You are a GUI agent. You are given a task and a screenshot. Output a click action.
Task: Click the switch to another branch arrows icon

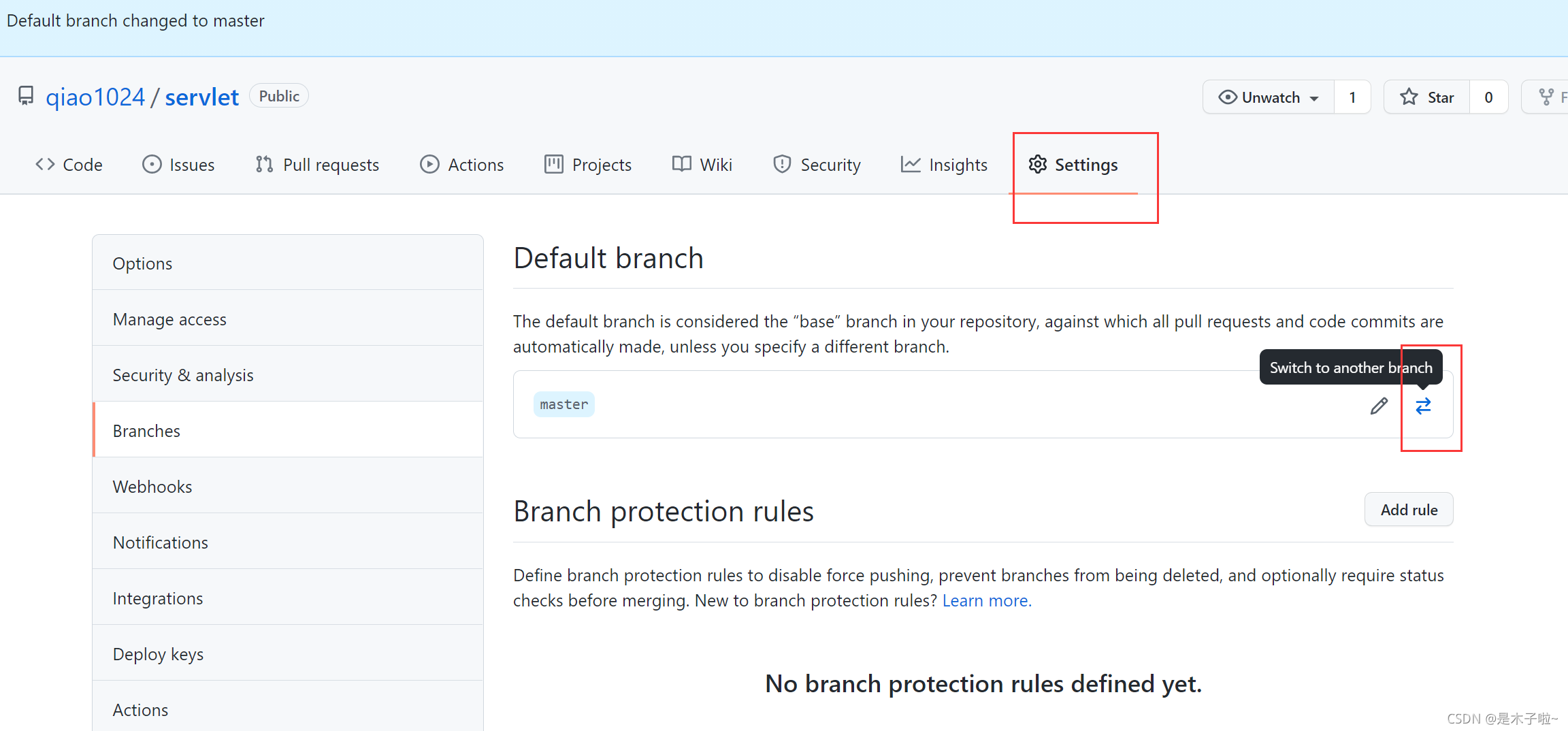coord(1423,406)
